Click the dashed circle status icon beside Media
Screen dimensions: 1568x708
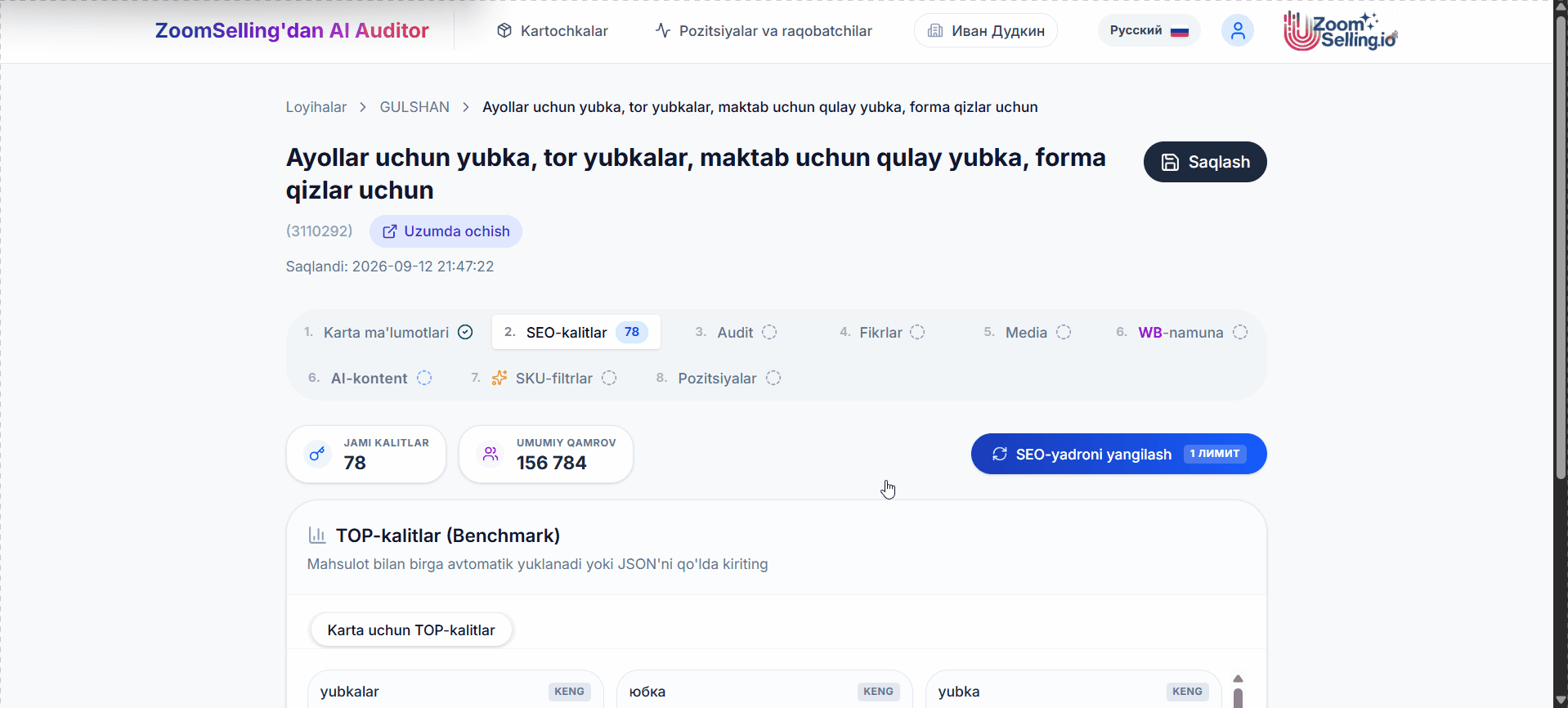[x=1063, y=332]
